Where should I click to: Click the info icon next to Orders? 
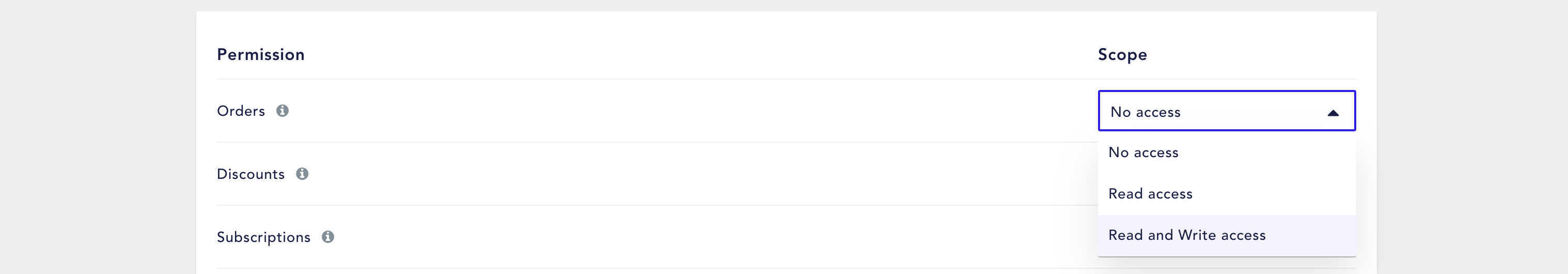(x=283, y=111)
